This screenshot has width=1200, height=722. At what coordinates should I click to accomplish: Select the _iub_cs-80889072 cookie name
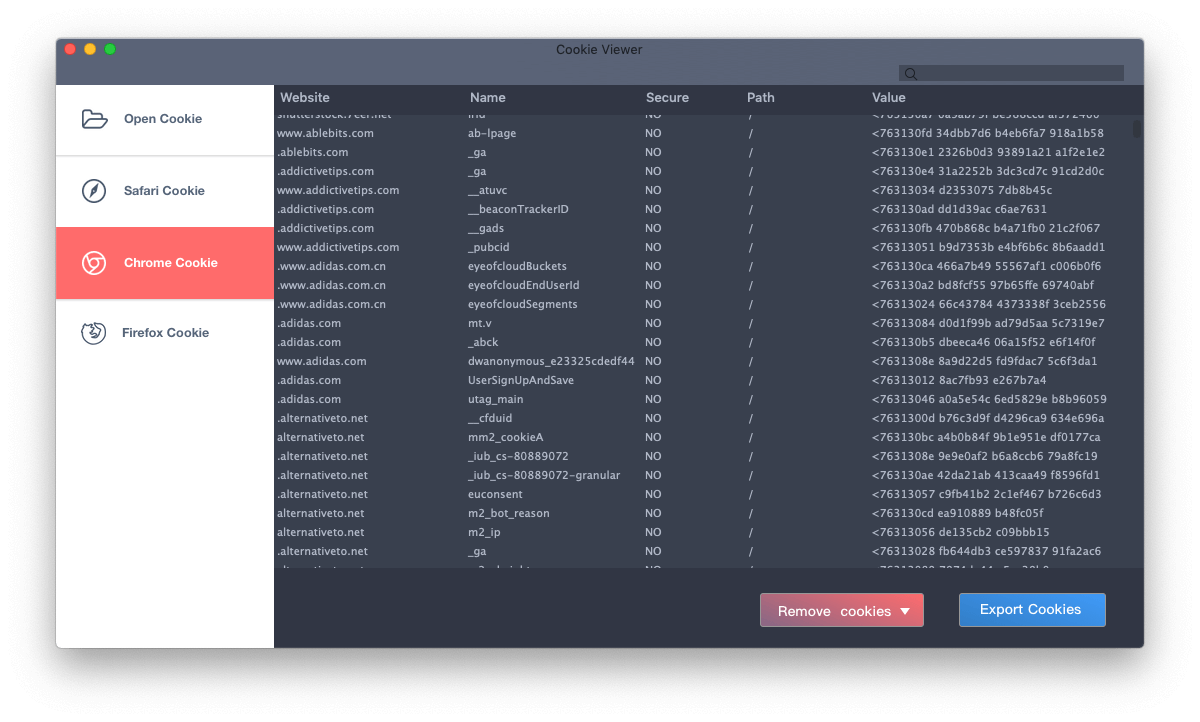(x=518, y=456)
